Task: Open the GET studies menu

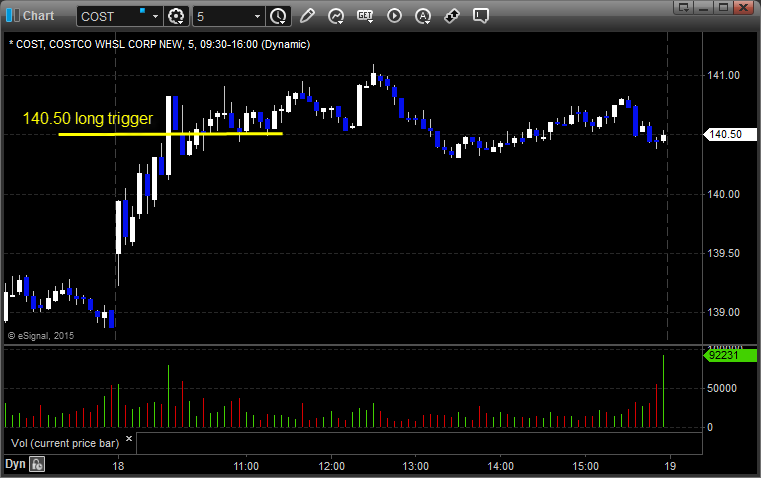Action: coord(365,16)
